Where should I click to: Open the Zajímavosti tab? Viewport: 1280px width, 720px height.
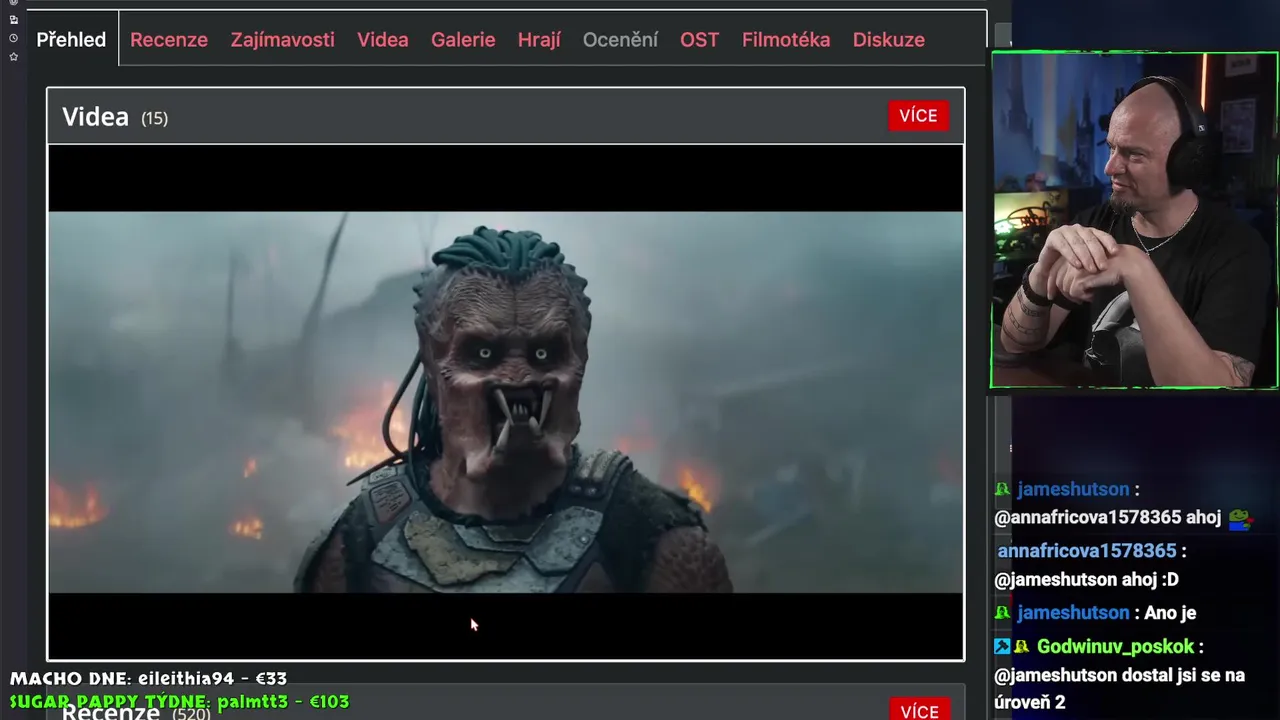tap(283, 40)
